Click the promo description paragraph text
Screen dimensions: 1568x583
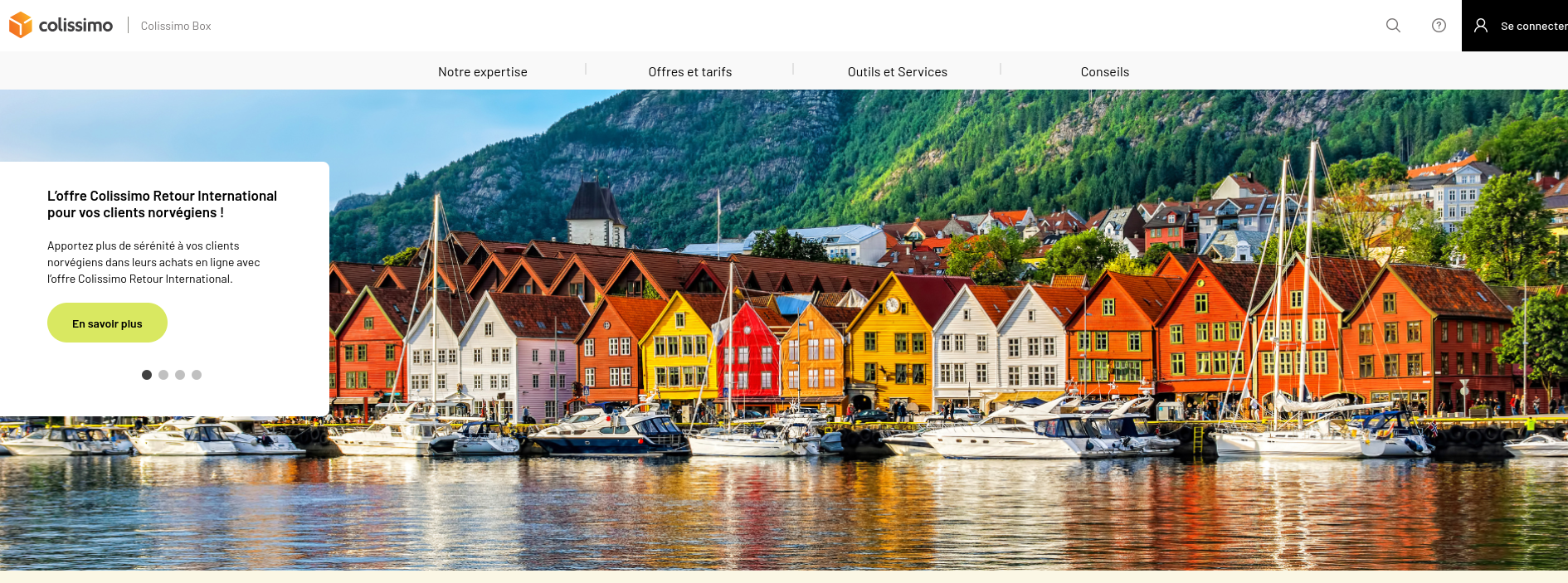(x=153, y=262)
